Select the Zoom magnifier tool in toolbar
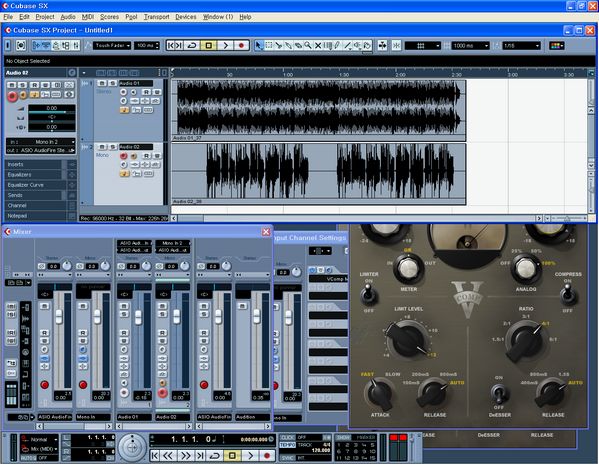This screenshot has height=465, width=599. (x=308, y=45)
